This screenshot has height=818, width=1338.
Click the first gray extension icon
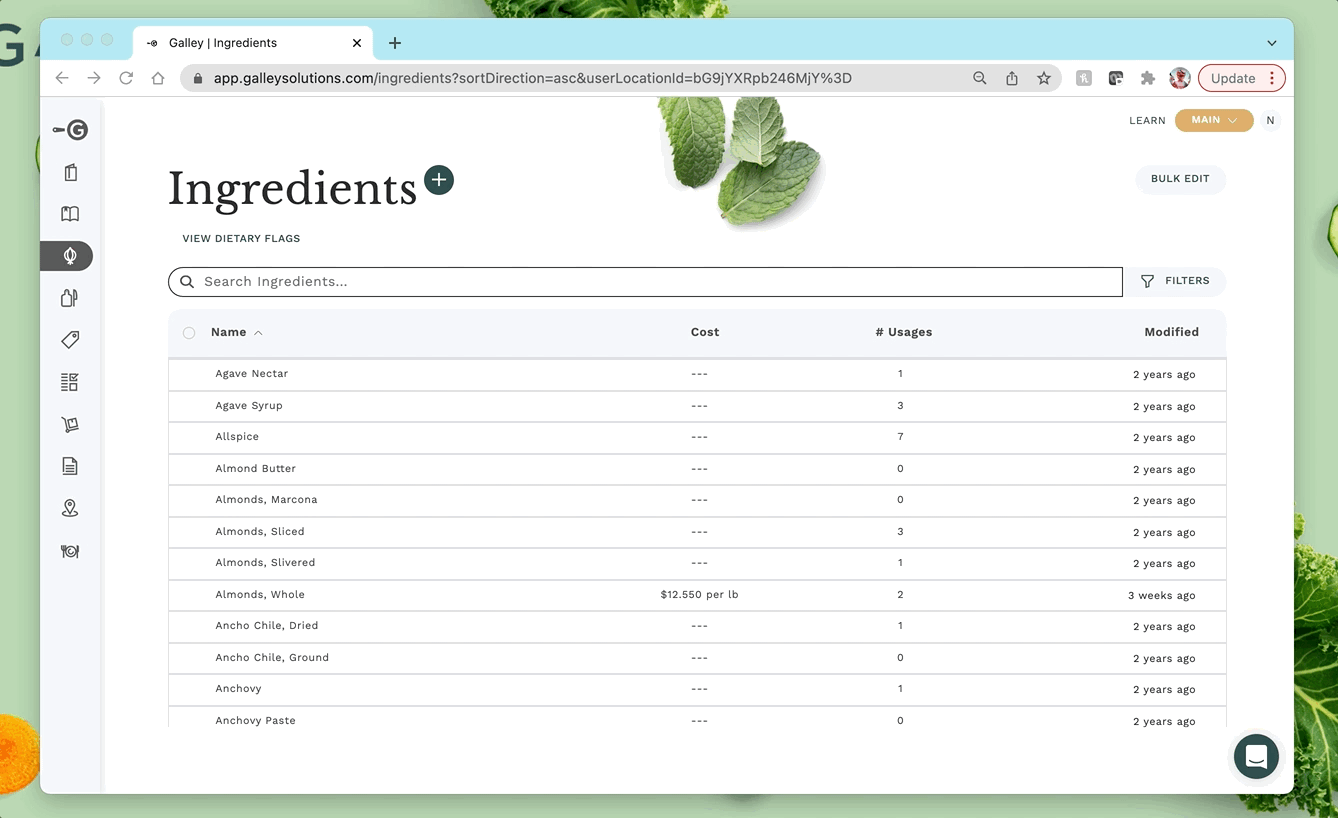[x=1084, y=78]
